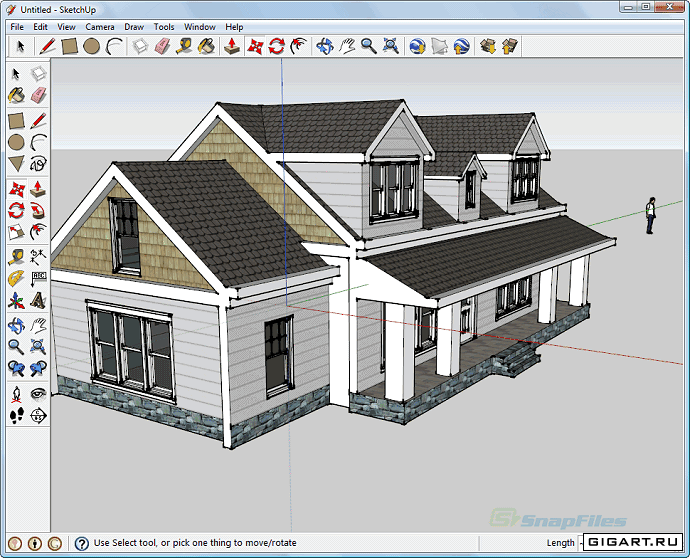Select the Paint Bucket in the top toolbar
The width and height of the screenshot is (690, 558).
[x=206, y=46]
